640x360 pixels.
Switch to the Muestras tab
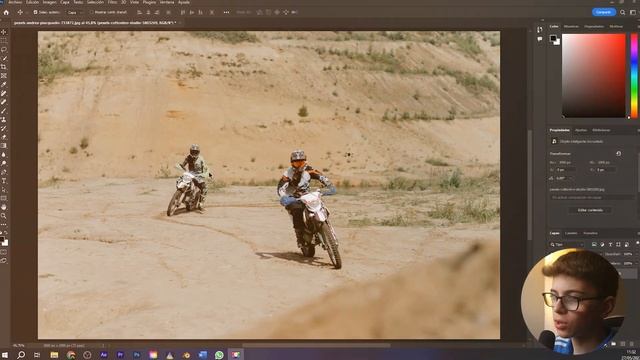pos(571,27)
